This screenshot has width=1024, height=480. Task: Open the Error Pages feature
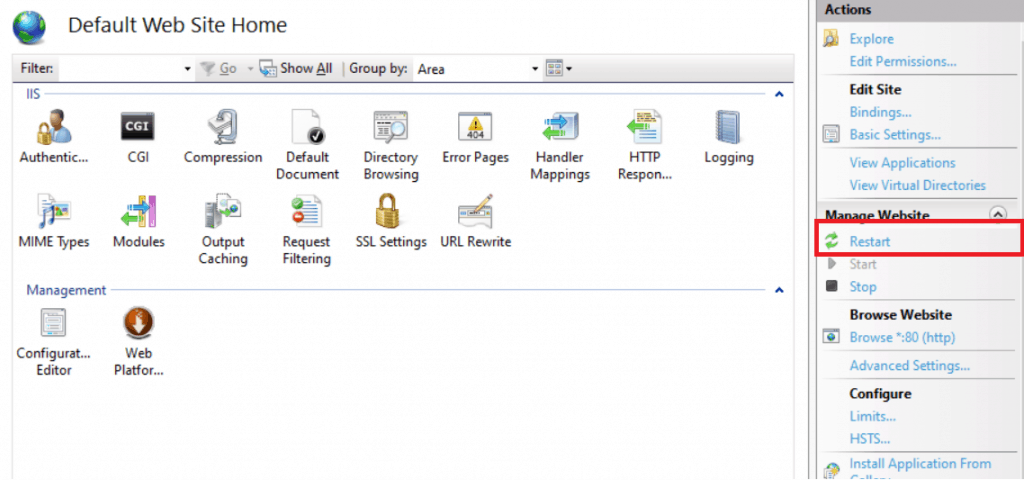tap(475, 130)
